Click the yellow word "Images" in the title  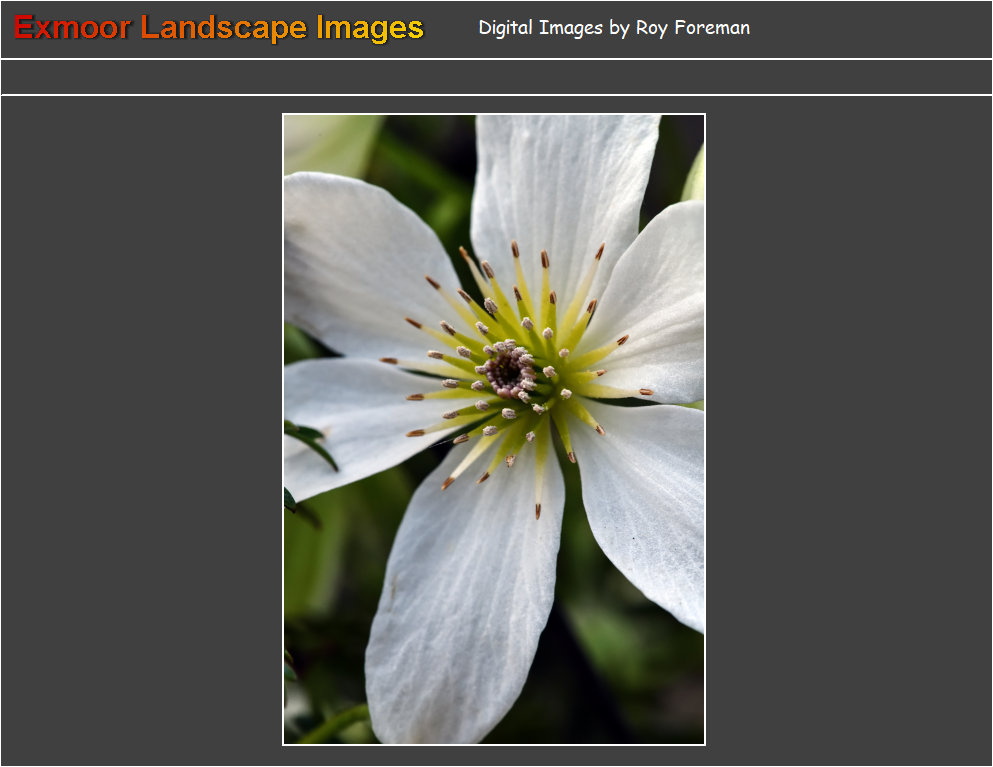pyautogui.click(x=370, y=28)
